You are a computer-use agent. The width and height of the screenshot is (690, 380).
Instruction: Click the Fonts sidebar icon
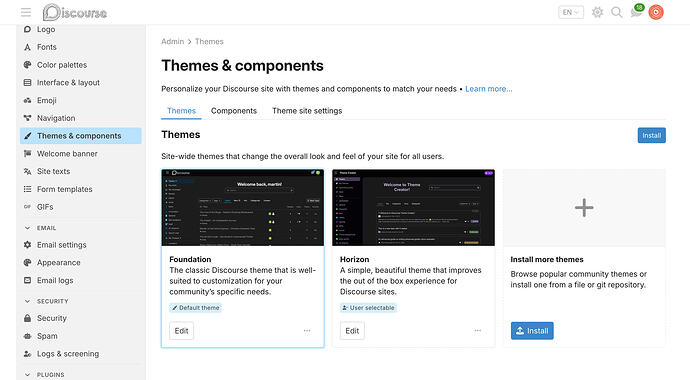27,47
